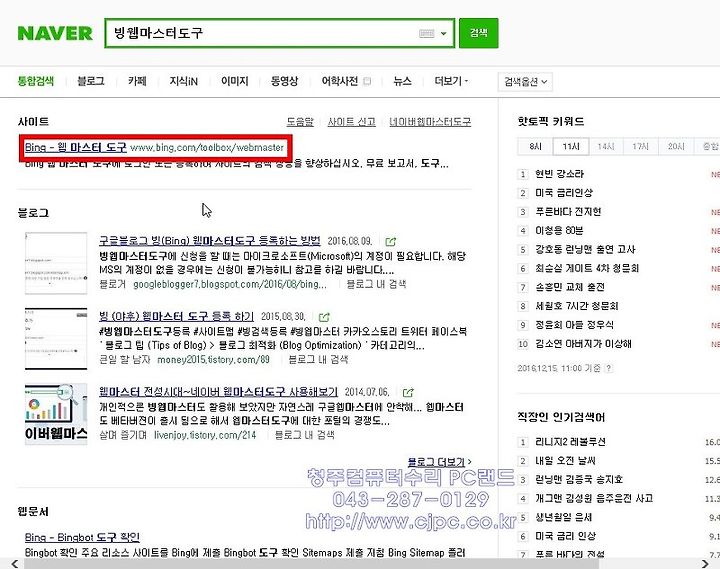
Task: Open blog post 빙 (야후) 웹마스터 도구 등록 하기
Action: [x=176, y=316]
